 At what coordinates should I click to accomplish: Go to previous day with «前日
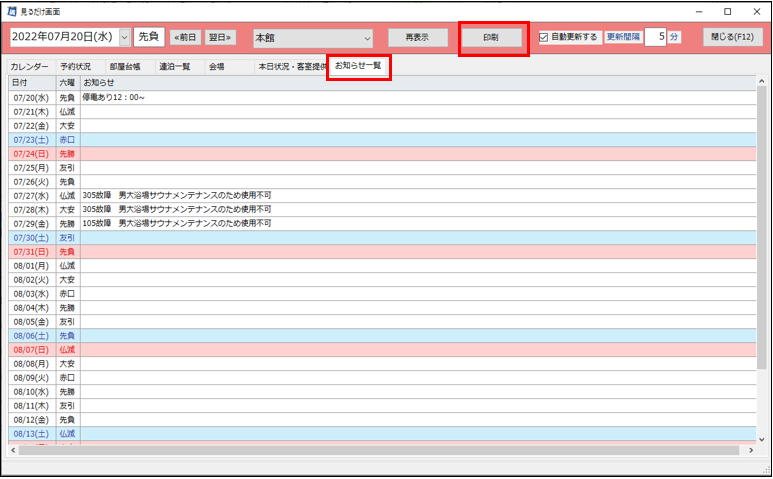pos(186,38)
